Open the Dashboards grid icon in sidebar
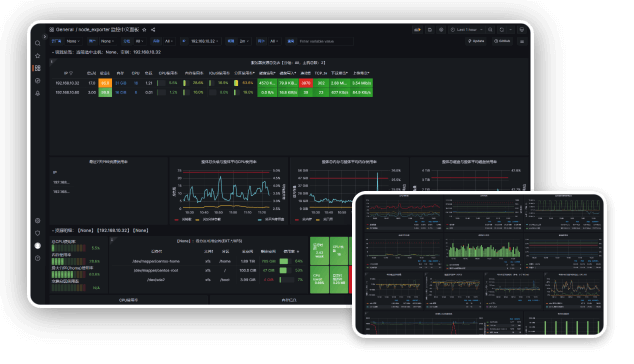Image resolution: width=634 pixels, height=364 pixels. (x=38, y=68)
